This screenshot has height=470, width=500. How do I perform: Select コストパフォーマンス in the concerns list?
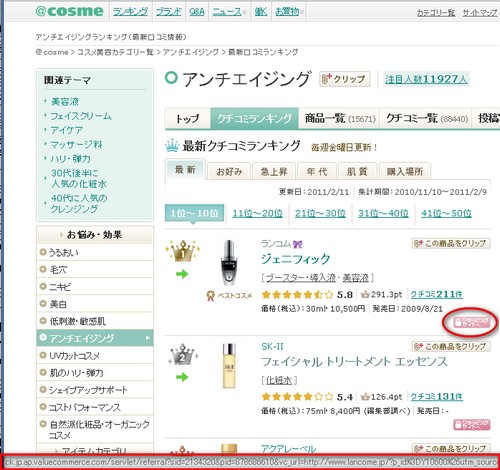pyautogui.click(x=95, y=407)
